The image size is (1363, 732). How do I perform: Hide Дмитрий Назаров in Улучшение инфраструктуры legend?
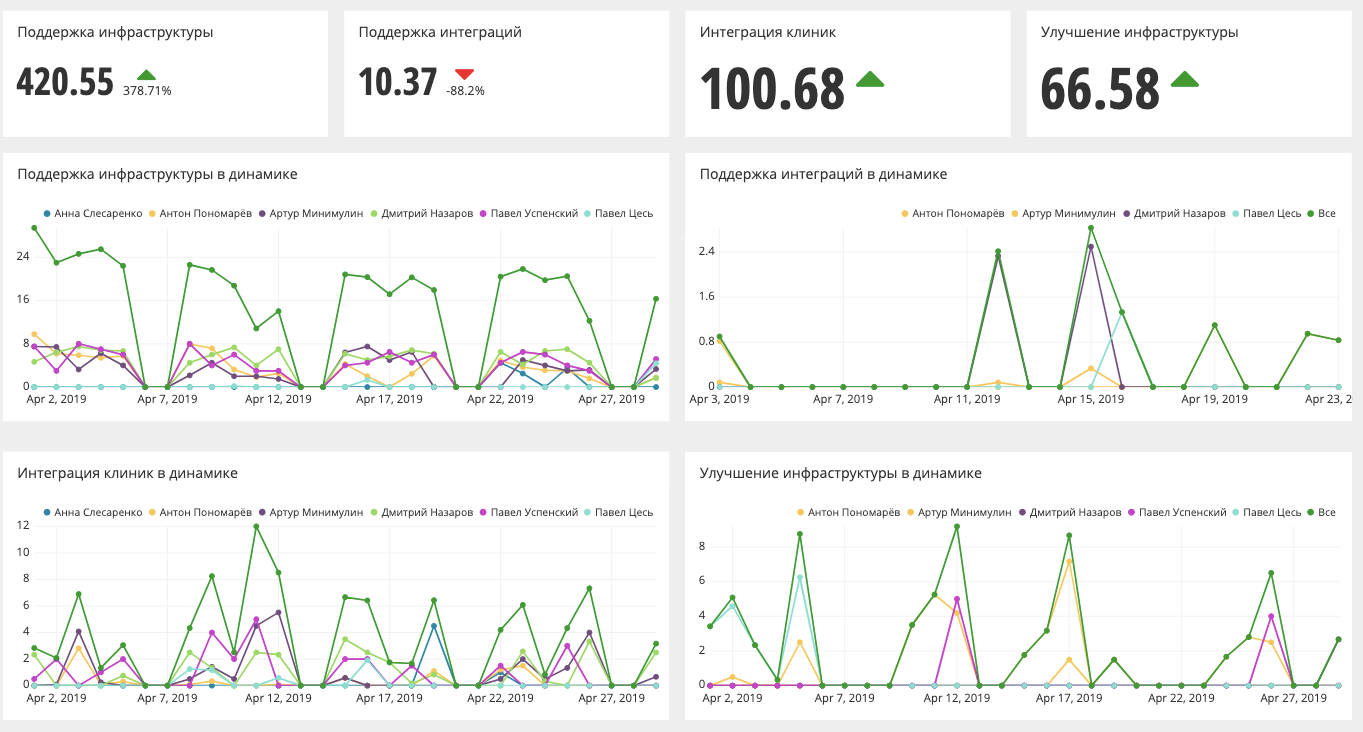pyautogui.click(x=1068, y=512)
